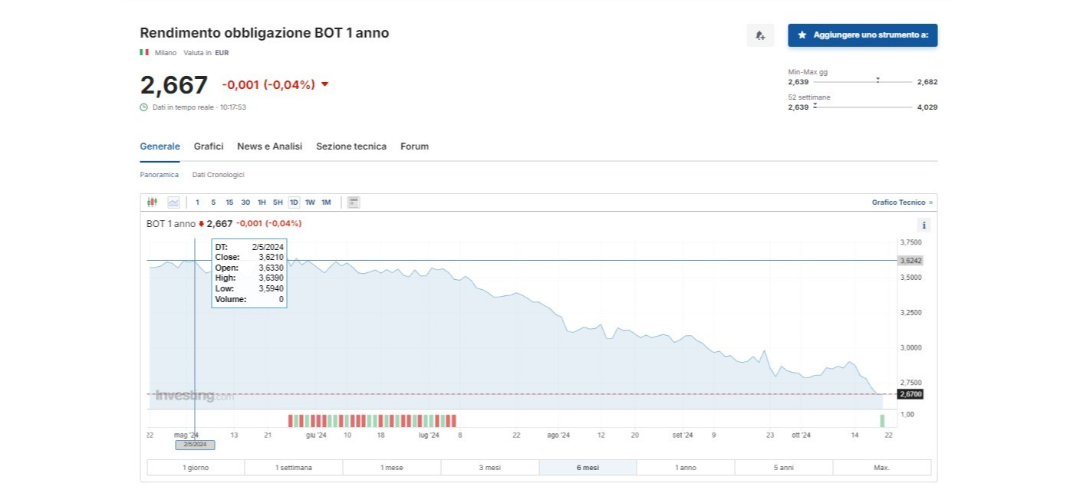Select the 15 minute interval

(229, 202)
